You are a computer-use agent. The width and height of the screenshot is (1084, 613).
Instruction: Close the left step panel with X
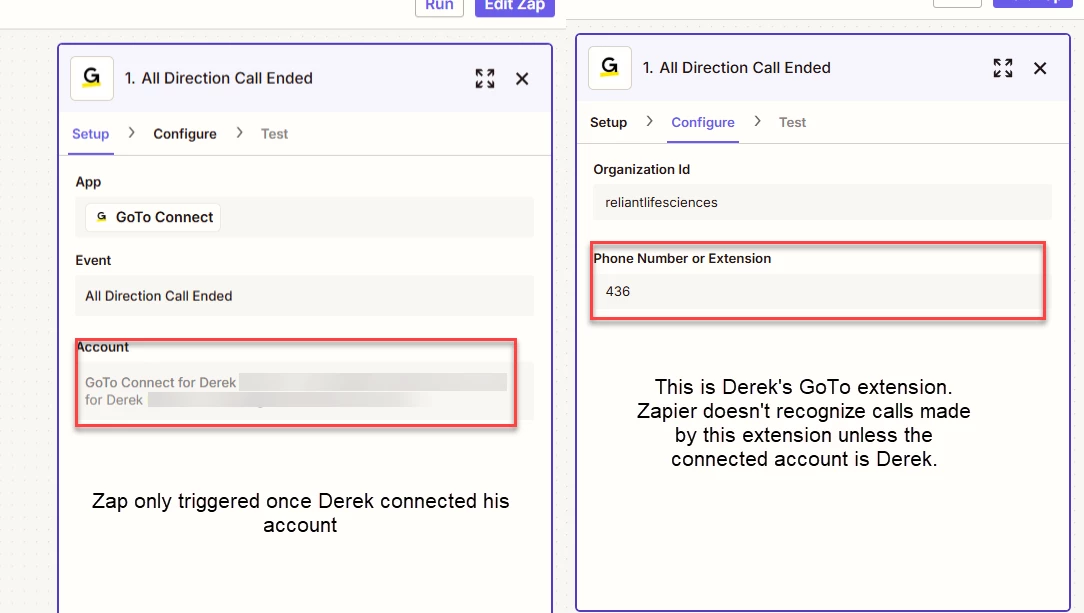522,79
